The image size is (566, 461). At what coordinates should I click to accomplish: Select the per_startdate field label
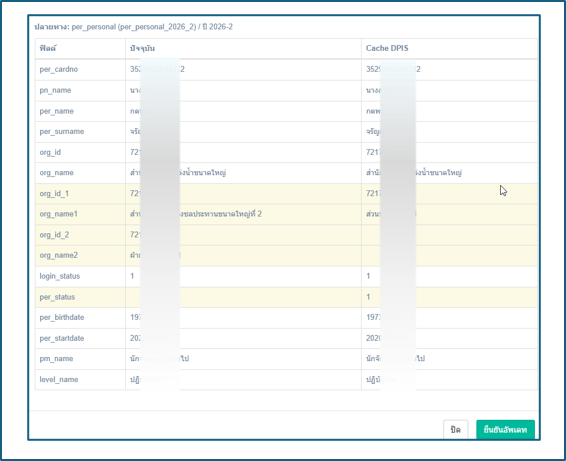[x=62, y=338]
